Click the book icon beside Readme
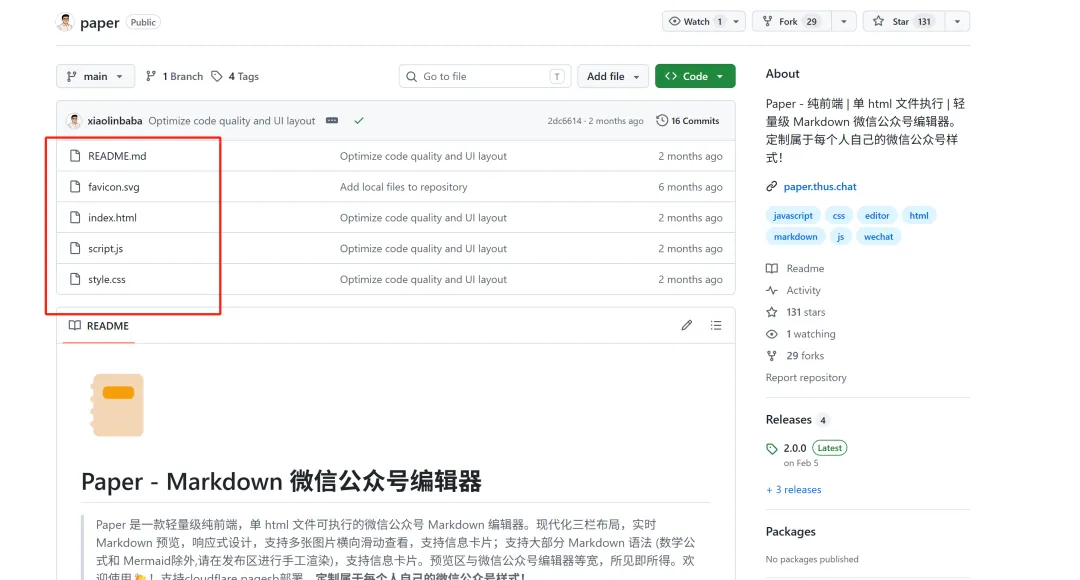The image size is (1080, 580). [772, 269]
